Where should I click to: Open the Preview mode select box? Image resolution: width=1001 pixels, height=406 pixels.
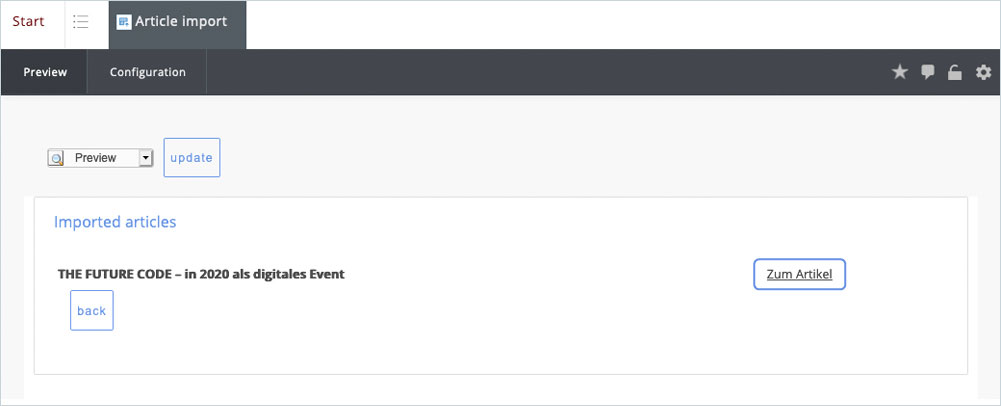[100, 158]
